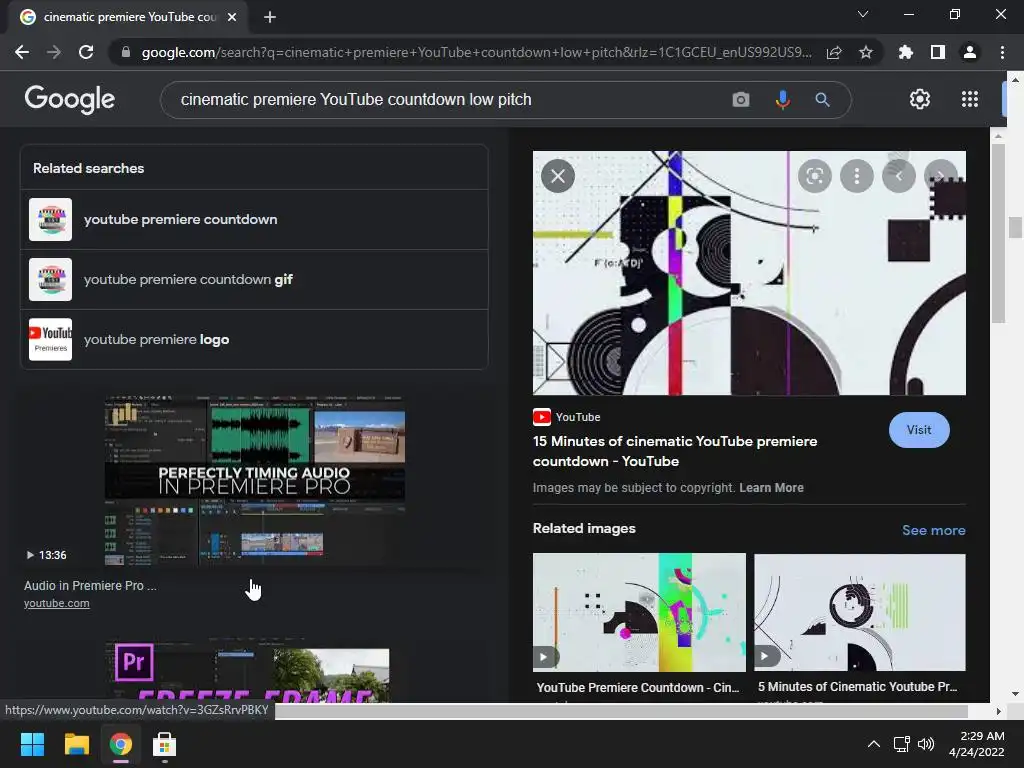Open the large cinematic countdown preview image
Screen dimensions: 1024x768
tap(749, 273)
